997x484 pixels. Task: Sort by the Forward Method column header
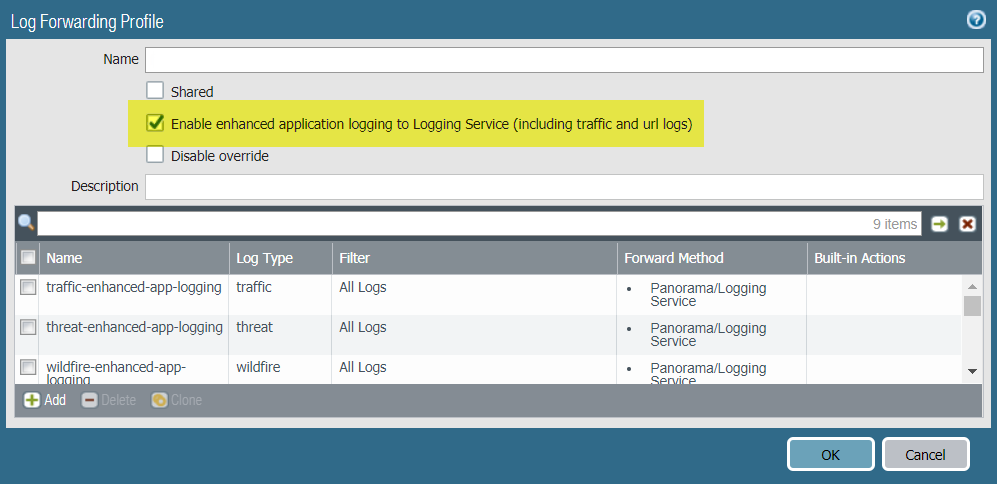pyautogui.click(x=673, y=258)
